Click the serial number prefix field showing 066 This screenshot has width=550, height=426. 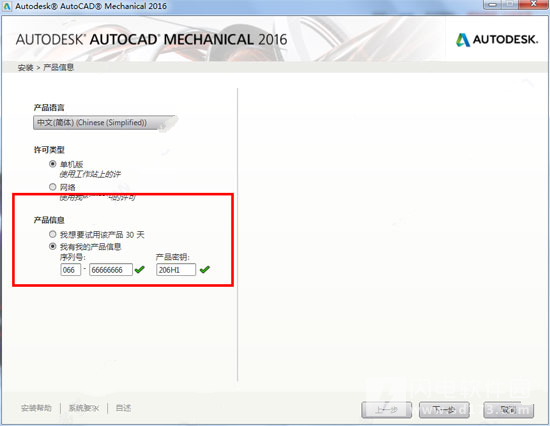point(71,269)
